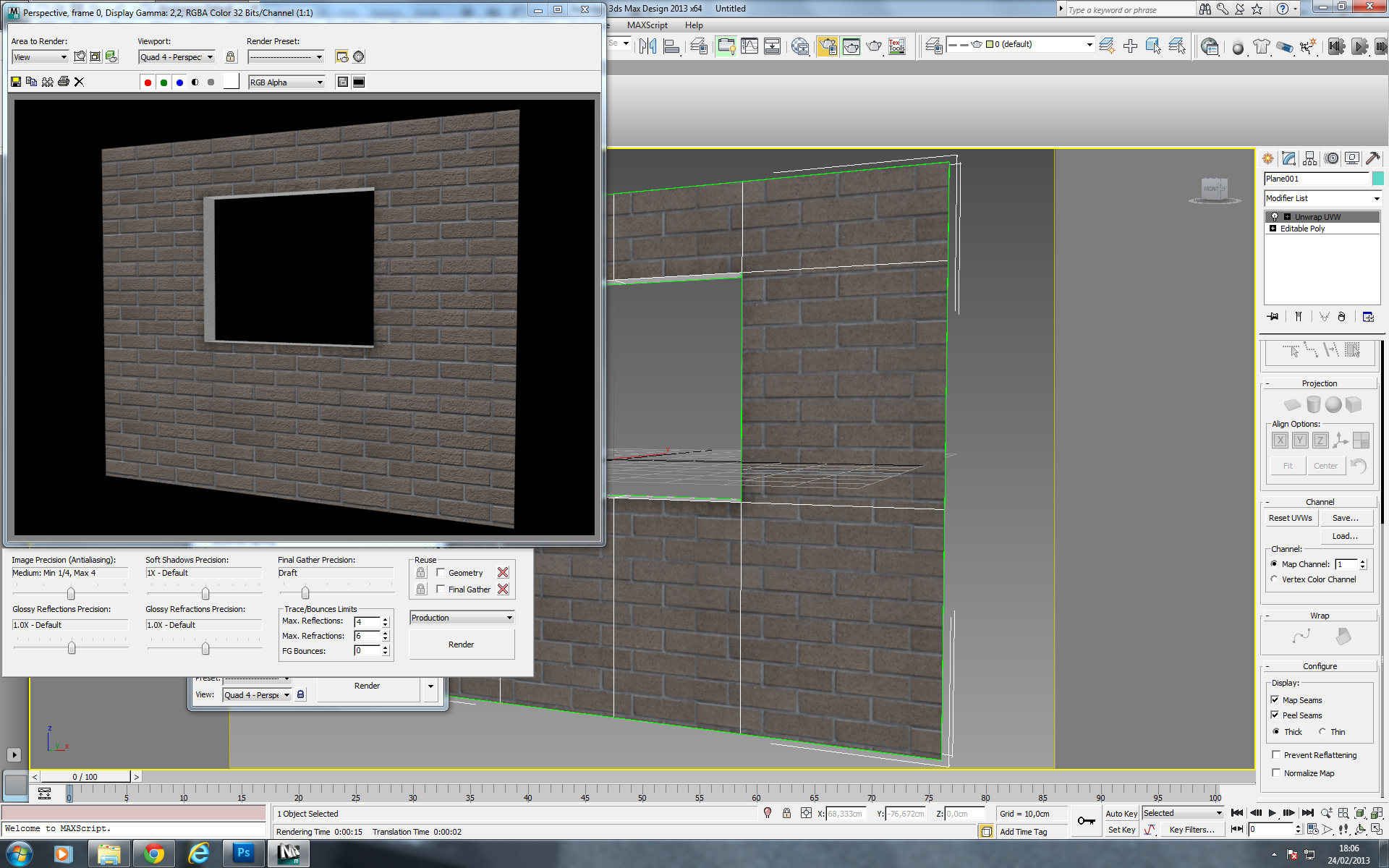Open the Help menu

[694, 25]
